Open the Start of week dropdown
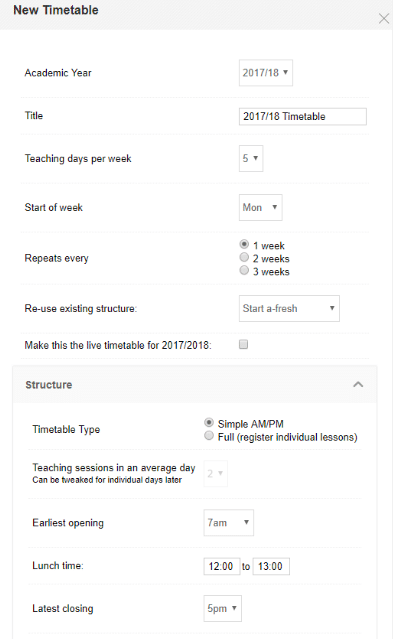This screenshot has width=393, height=639. (261, 207)
